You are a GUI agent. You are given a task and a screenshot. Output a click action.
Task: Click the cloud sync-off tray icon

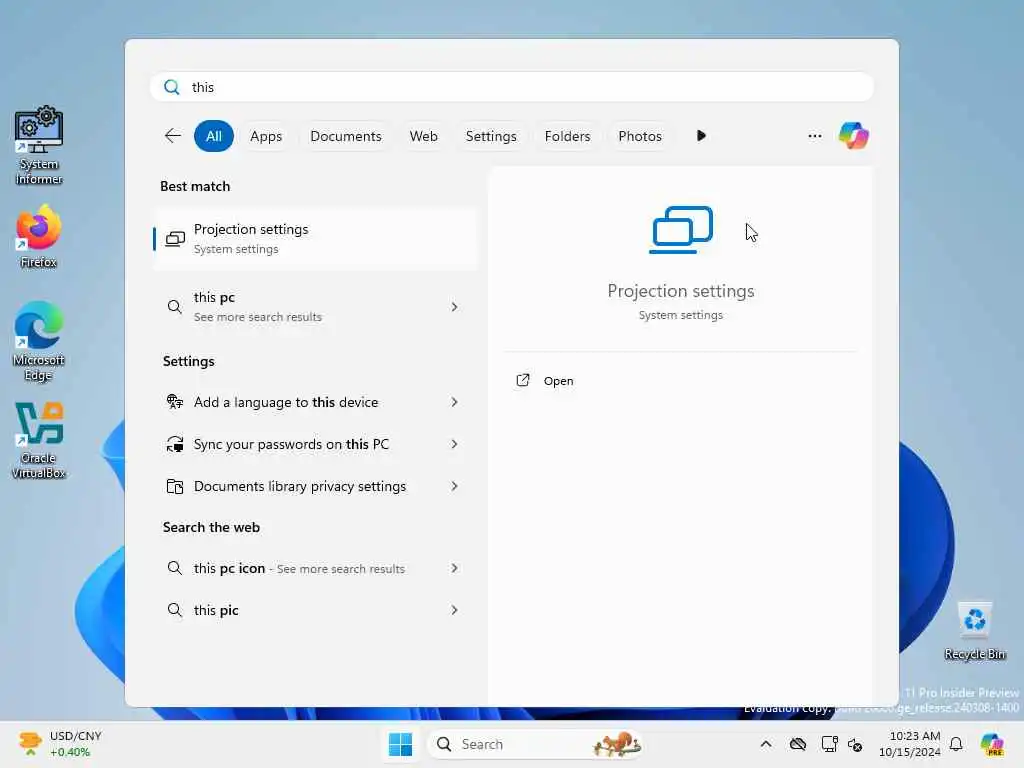point(797,744)
